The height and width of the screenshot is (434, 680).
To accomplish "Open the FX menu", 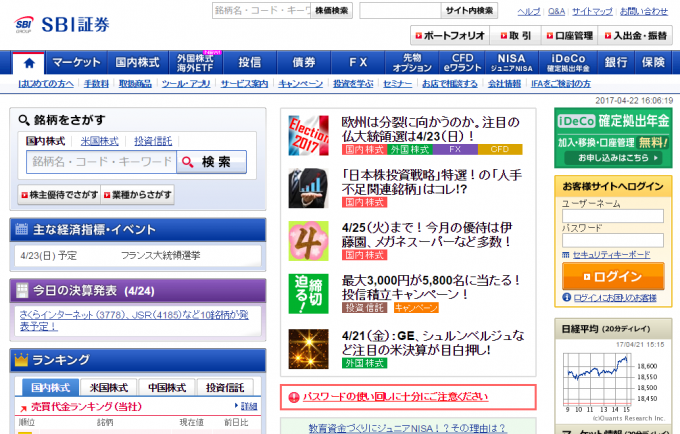I will pyautogui.click(x=358, y=62).
